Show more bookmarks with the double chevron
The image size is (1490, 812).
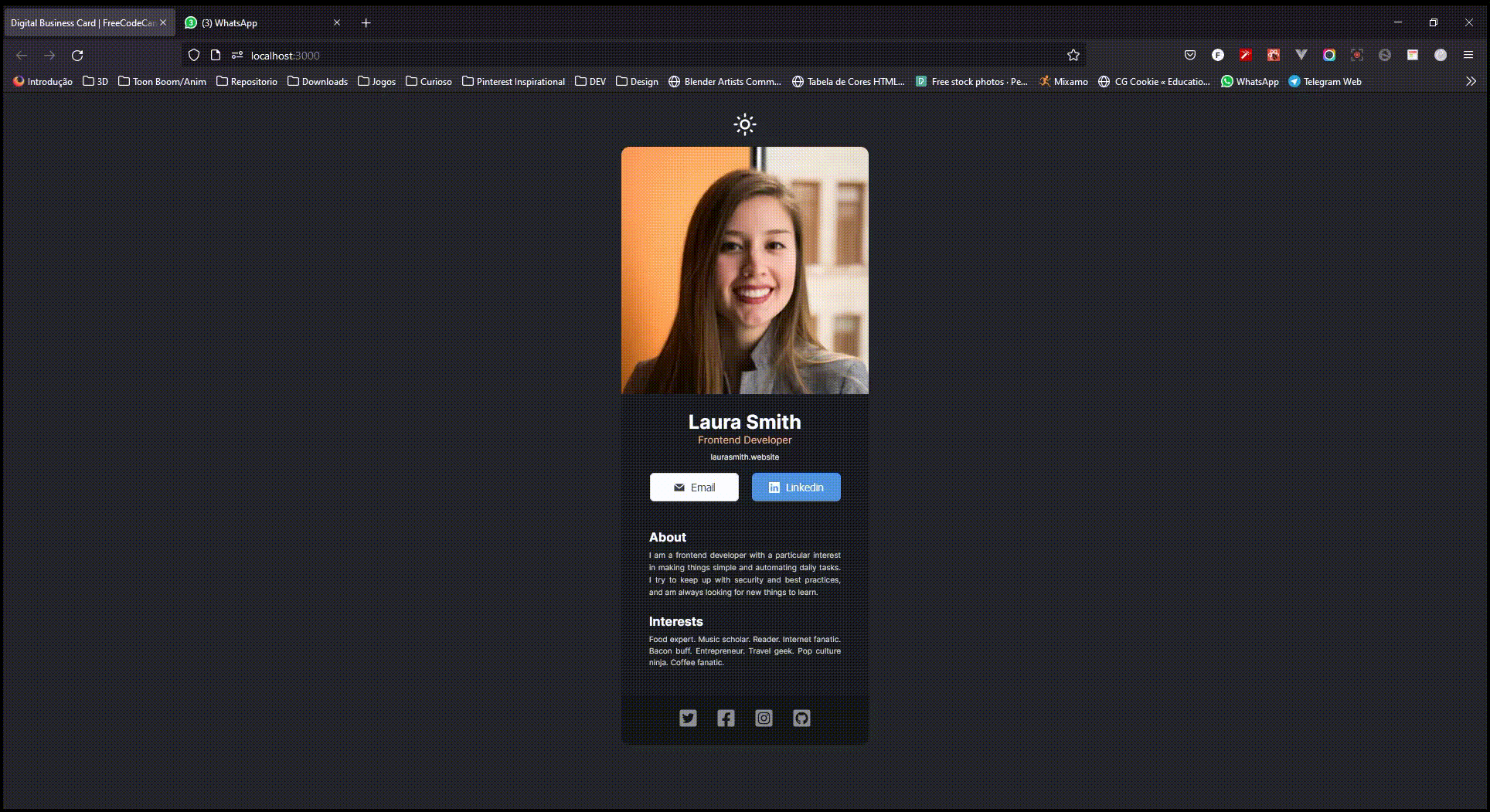pos(1471,81)
